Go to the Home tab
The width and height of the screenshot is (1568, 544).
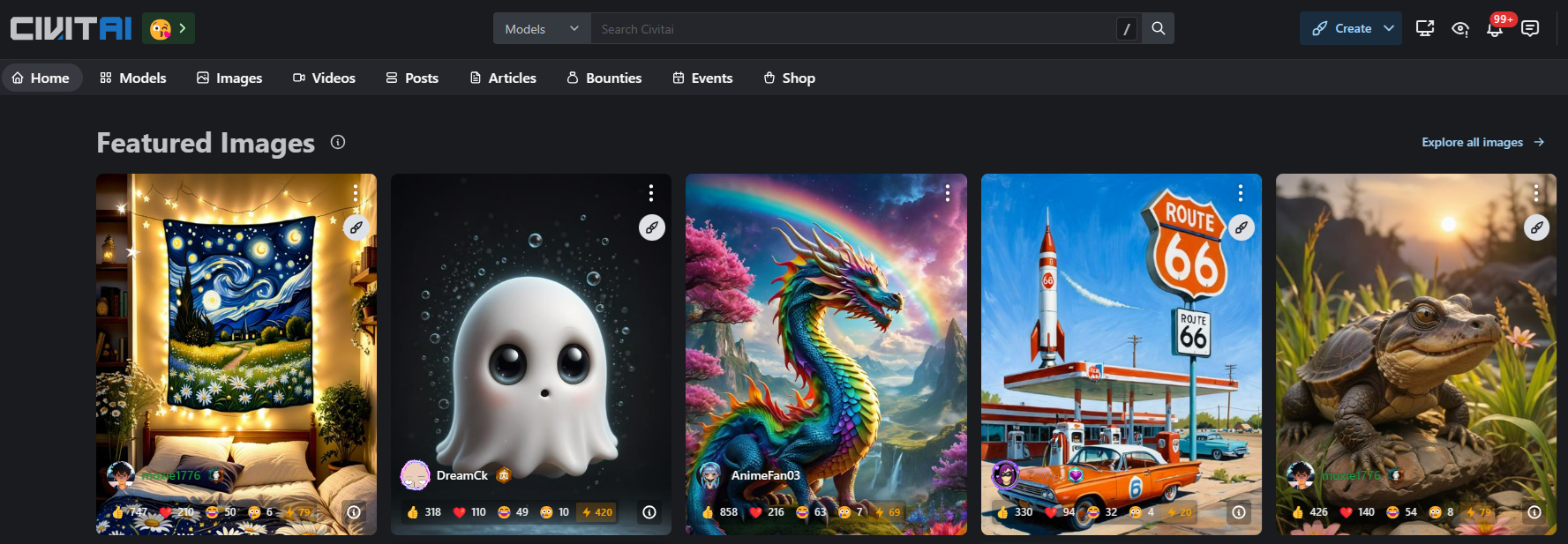coord(41,78)
